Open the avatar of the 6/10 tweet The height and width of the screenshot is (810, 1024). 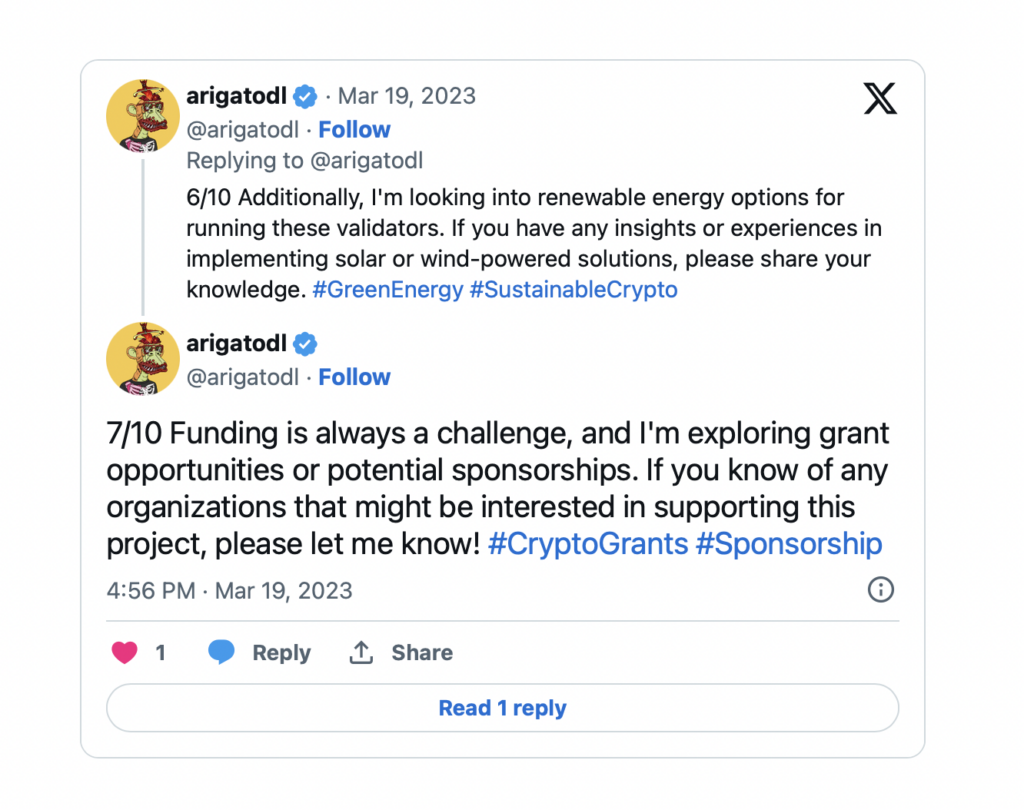142,116
